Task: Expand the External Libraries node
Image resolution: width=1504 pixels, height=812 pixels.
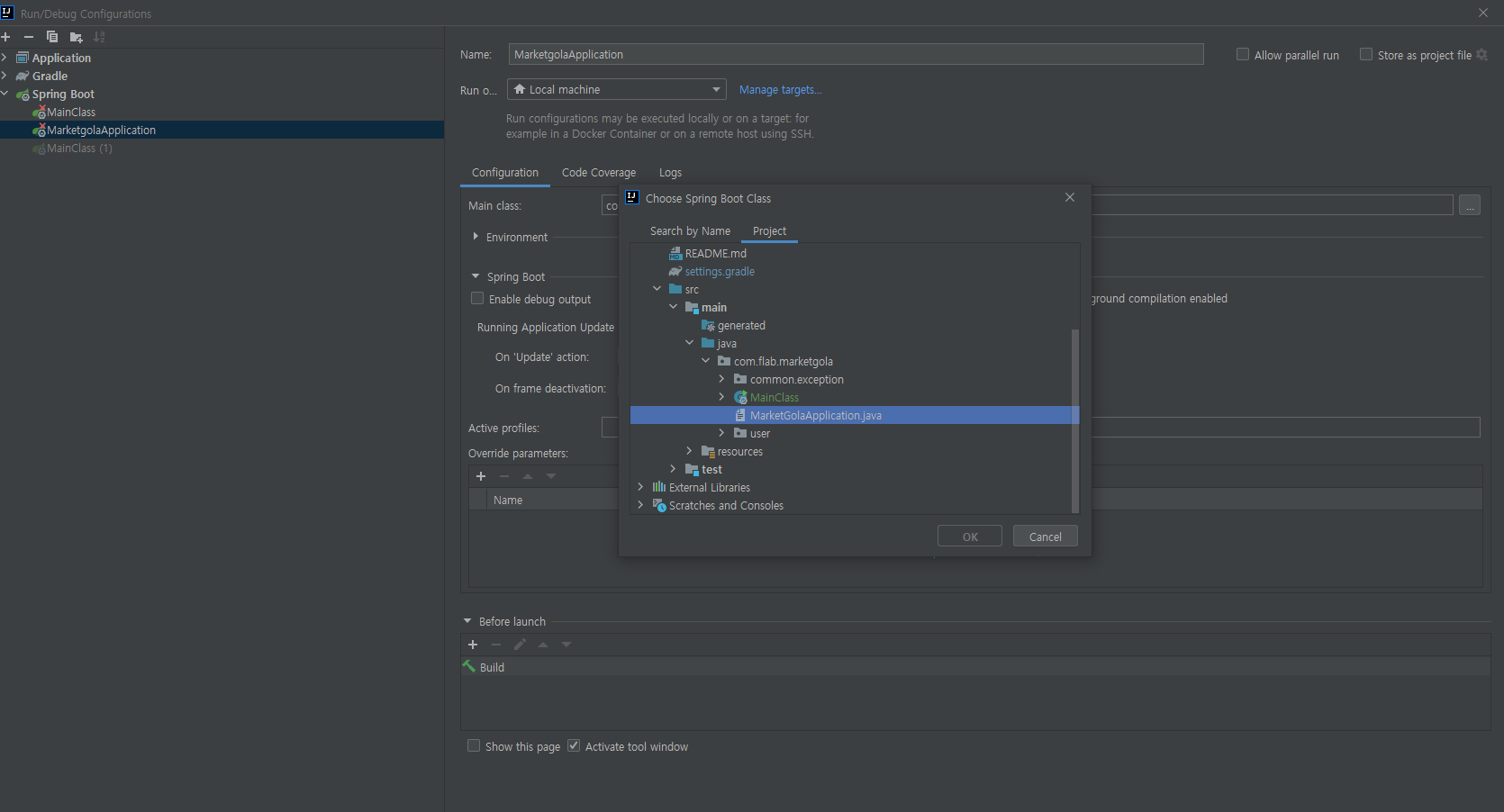Action: tap(640, 486)
